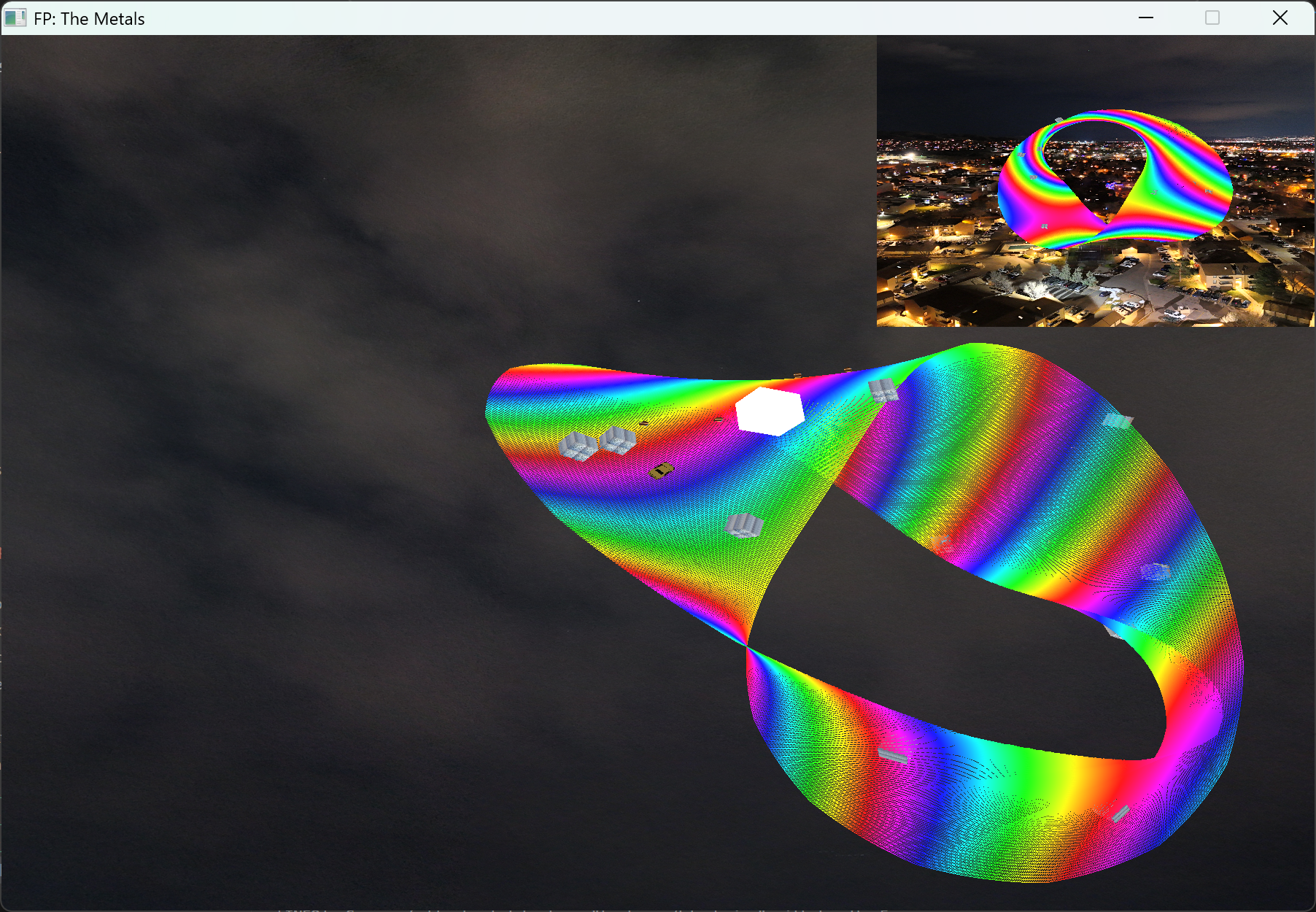Select the gray building directly below the hexagon
The height and width of the screenshot is (912, 1316).
pyautogui.click(x=744, y=525)
